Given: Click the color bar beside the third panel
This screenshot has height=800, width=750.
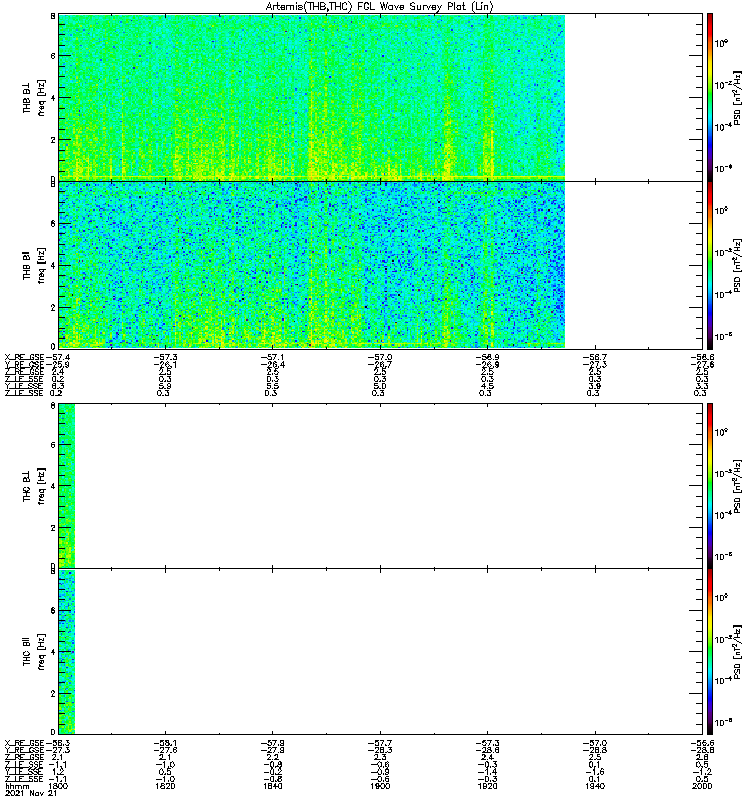Looking at the screenshot, I should coord(709,485).
